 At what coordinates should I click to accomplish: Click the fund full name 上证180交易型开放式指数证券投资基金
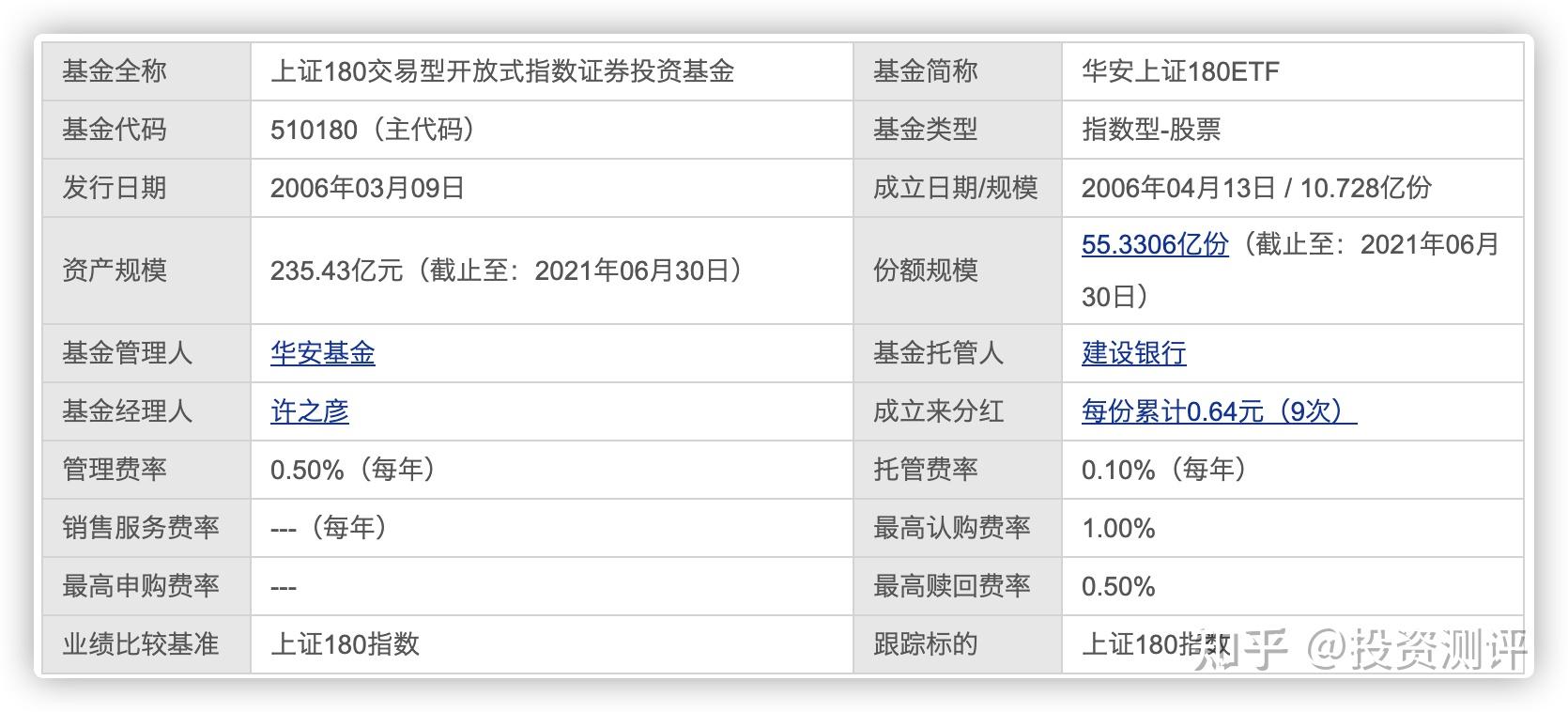click(x=501, y=71)
